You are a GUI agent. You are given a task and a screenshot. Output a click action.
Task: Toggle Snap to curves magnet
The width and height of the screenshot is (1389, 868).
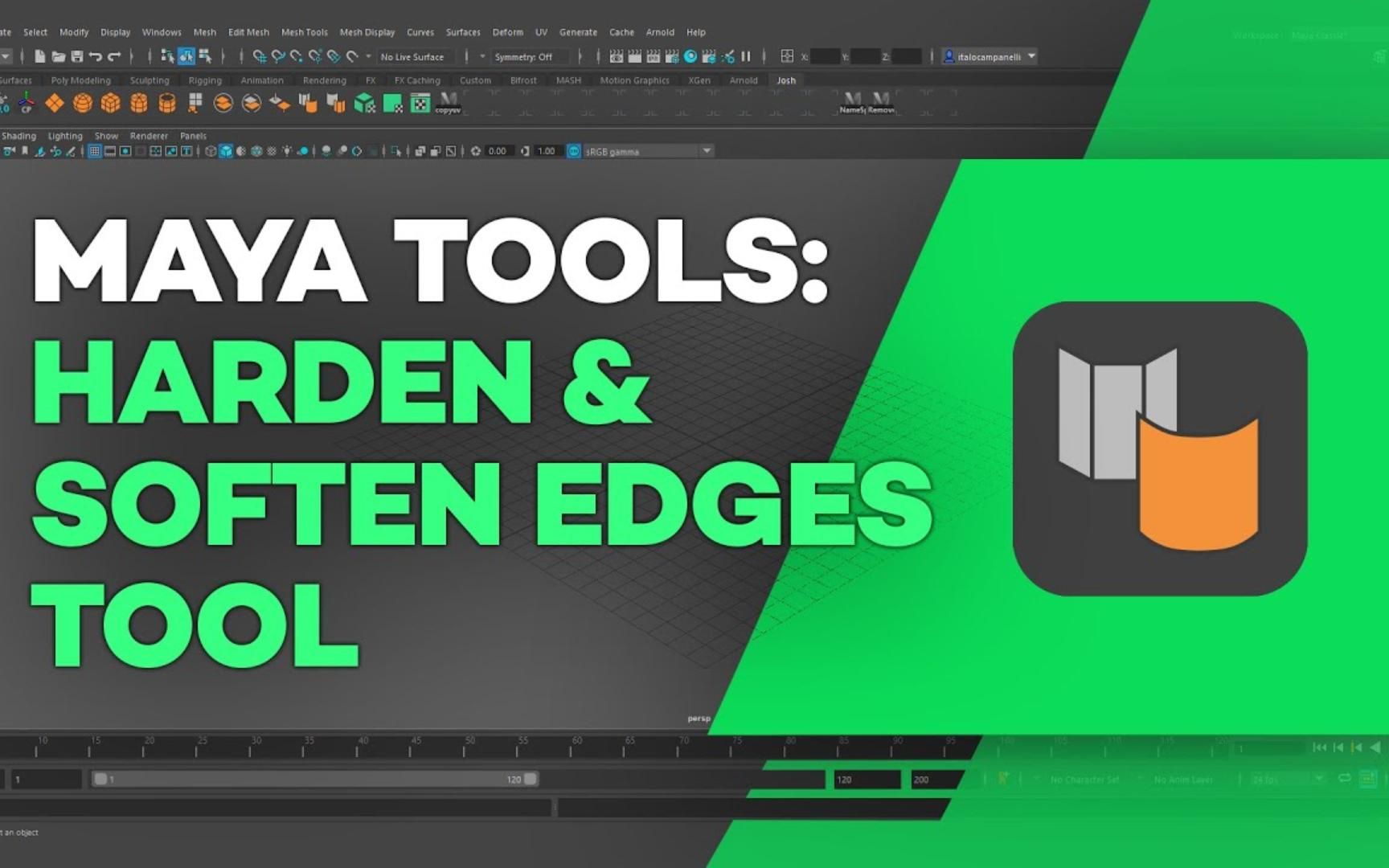coord(278,56)
